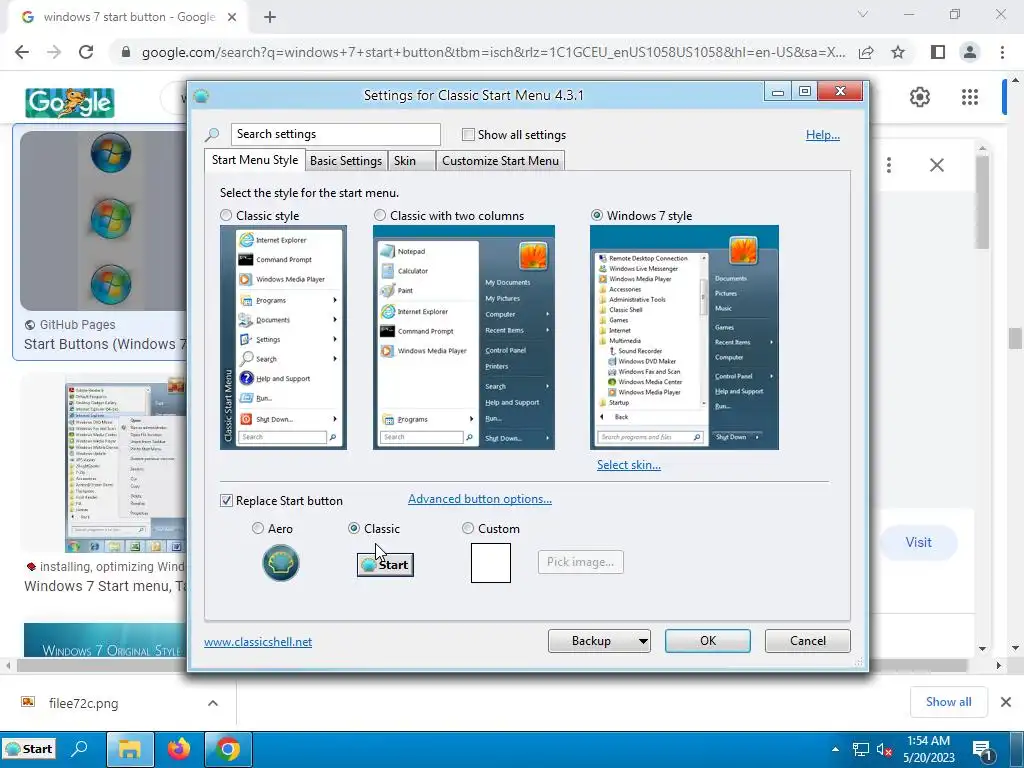
Task: Uncheck Replace Start button
Action: (227, 501)
